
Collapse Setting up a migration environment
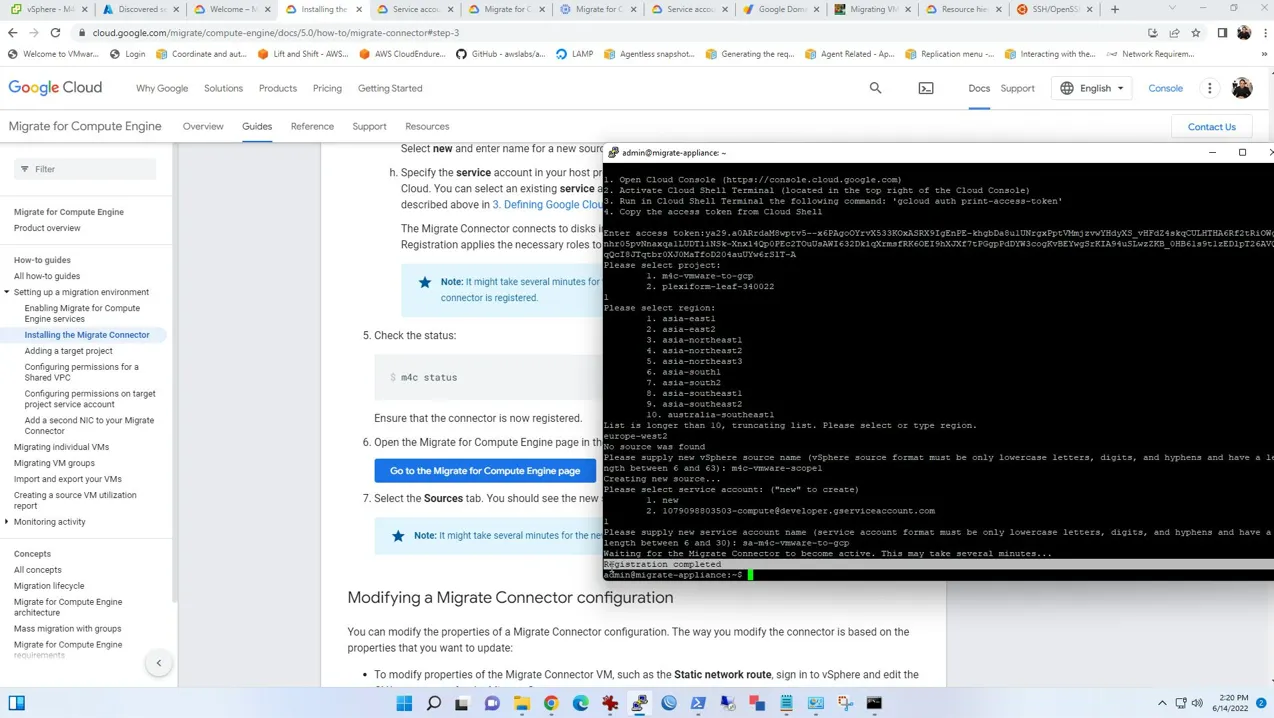(7, 292)
